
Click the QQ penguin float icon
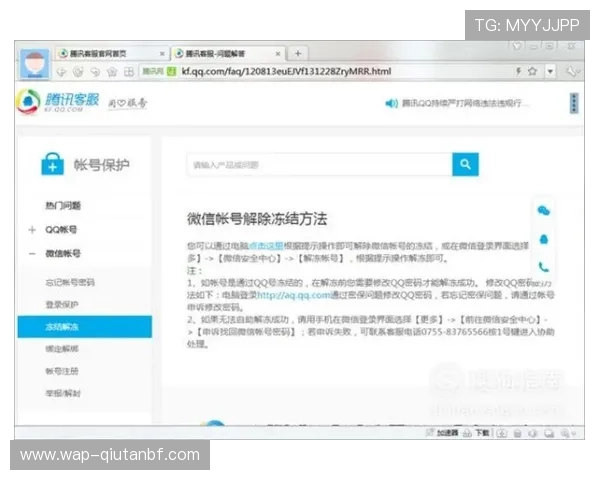pos(544,240)
